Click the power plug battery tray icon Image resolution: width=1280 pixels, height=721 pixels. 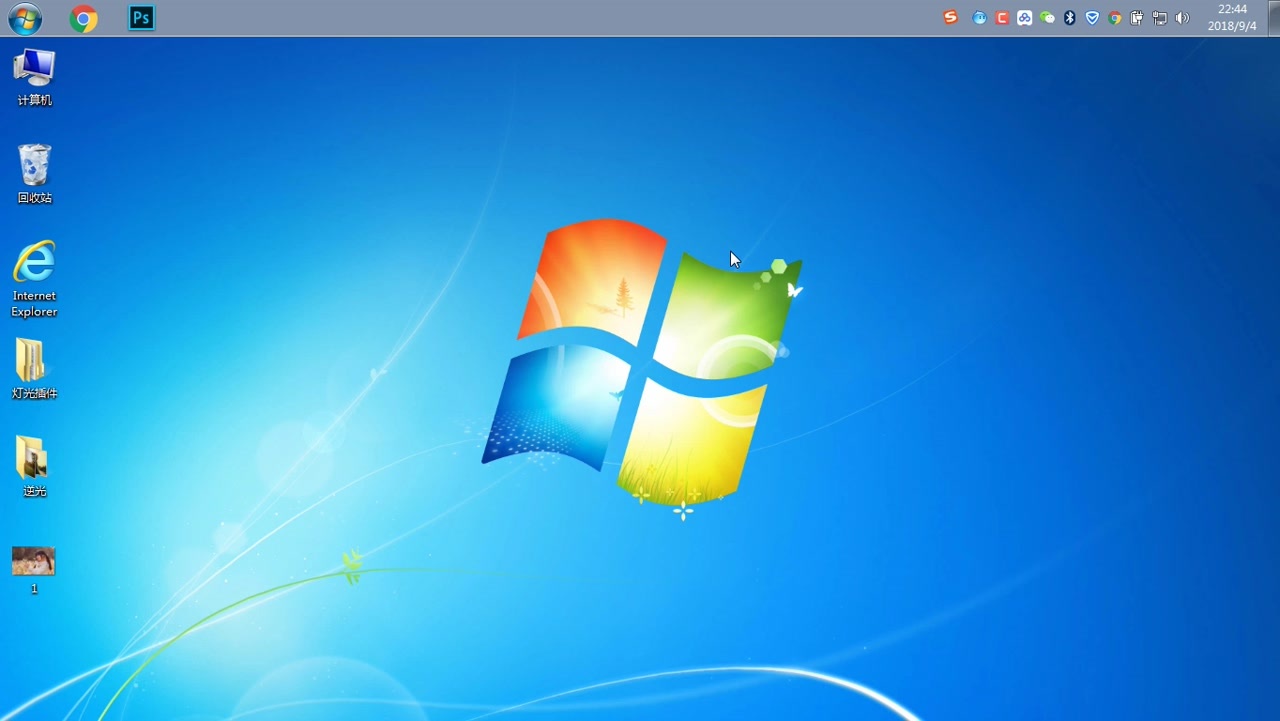pos(1137,18)
